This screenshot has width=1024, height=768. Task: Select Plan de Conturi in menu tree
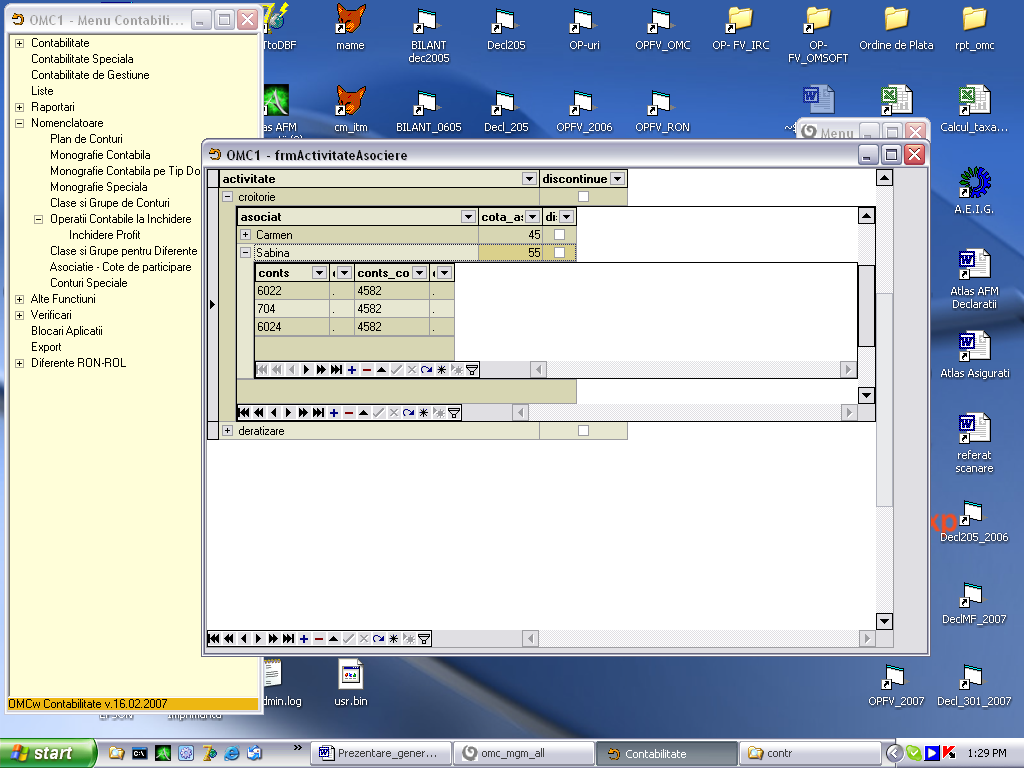coord(86,138)
